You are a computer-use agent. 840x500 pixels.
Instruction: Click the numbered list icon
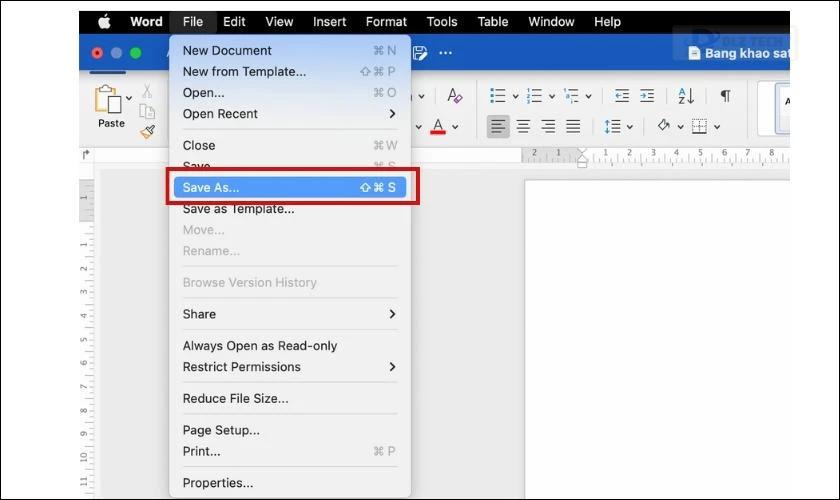pos(534,96)
